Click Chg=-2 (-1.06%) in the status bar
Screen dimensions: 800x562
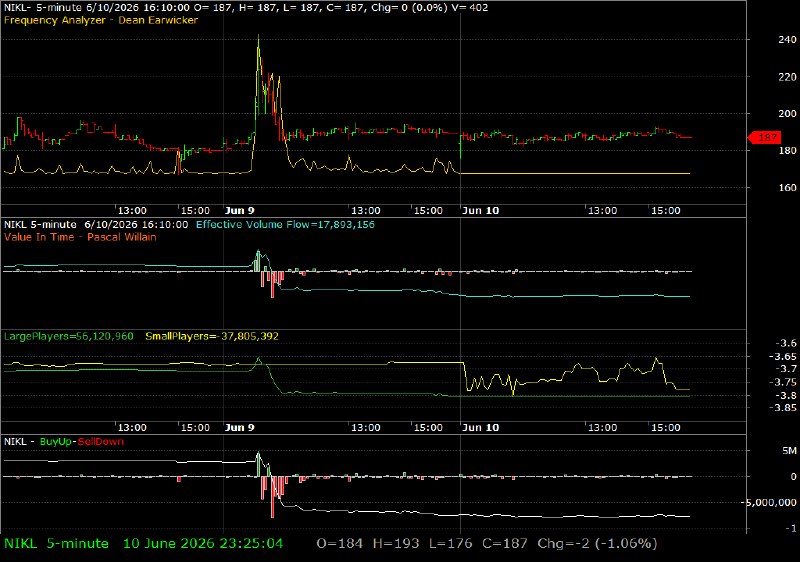pyautogui.click(x=597, y=544)
